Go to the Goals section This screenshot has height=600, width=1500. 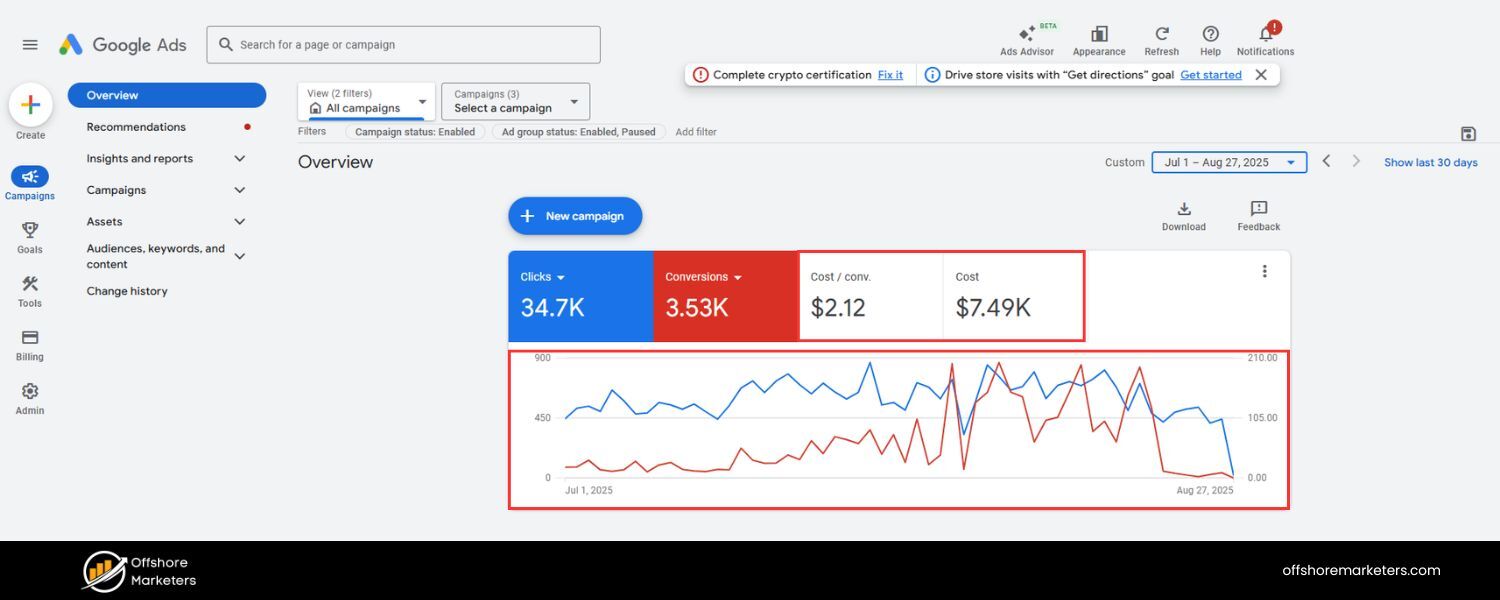pos(30,237)
